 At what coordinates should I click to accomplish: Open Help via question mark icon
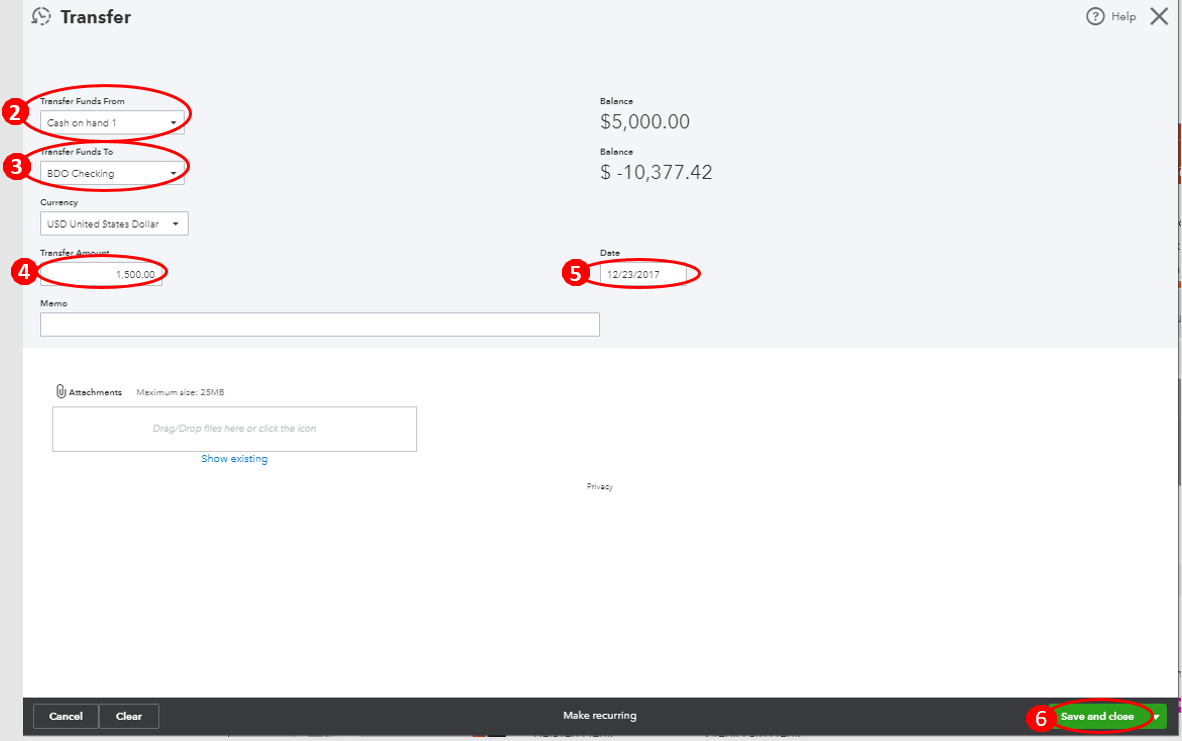[x=1095, y=17]
